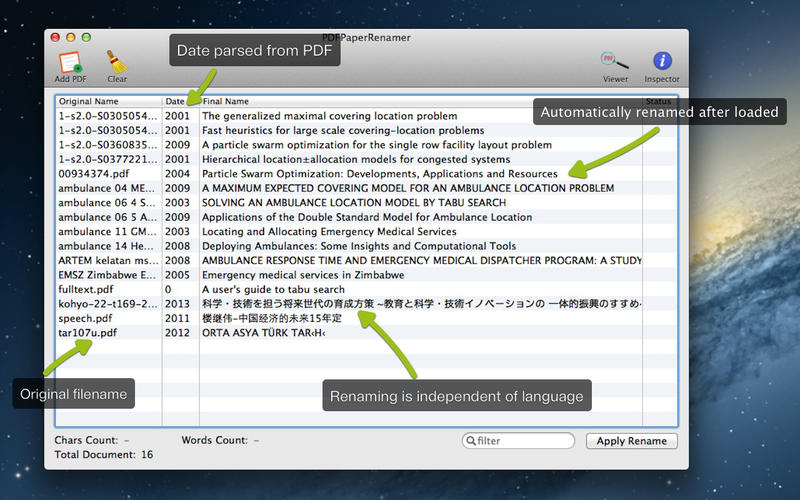Click the Apply Rename button

click(632, 441)
